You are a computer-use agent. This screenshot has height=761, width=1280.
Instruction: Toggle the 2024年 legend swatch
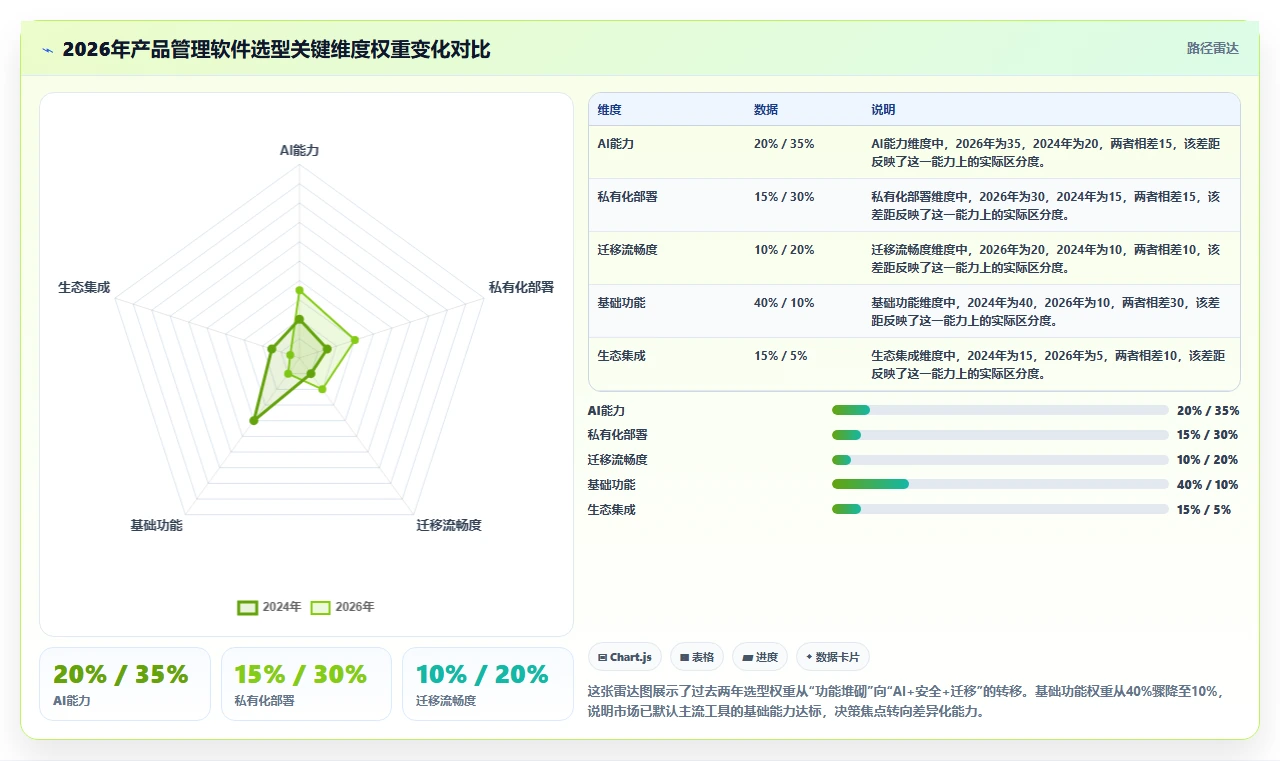click(x=247, y=607)
